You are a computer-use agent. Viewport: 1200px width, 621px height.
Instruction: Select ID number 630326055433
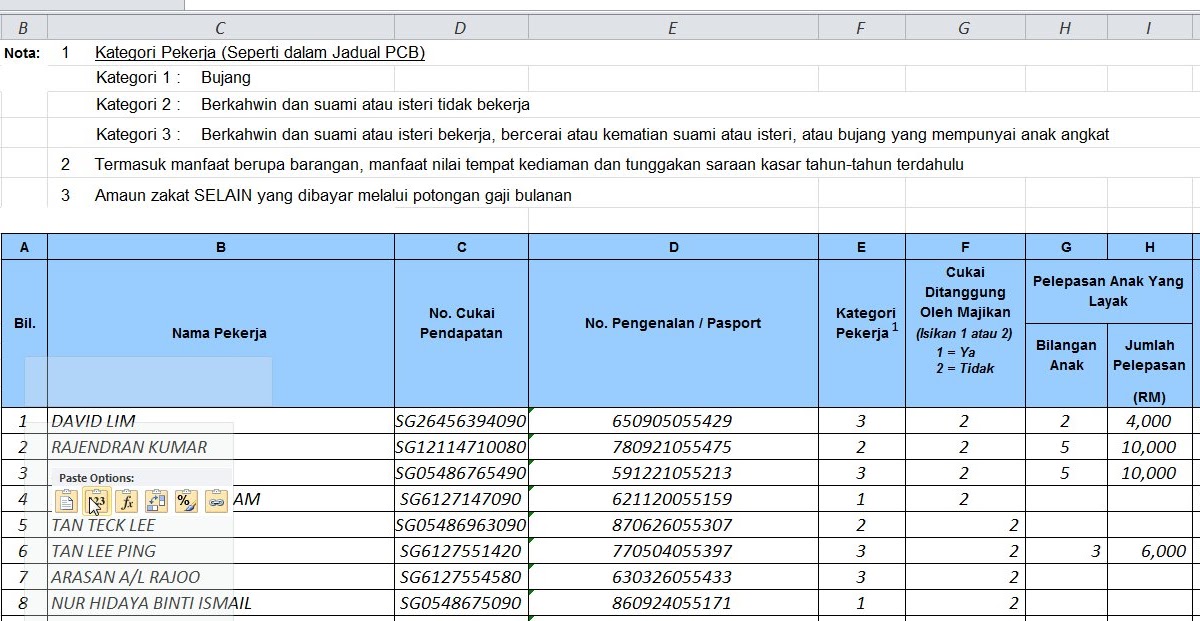673,577
